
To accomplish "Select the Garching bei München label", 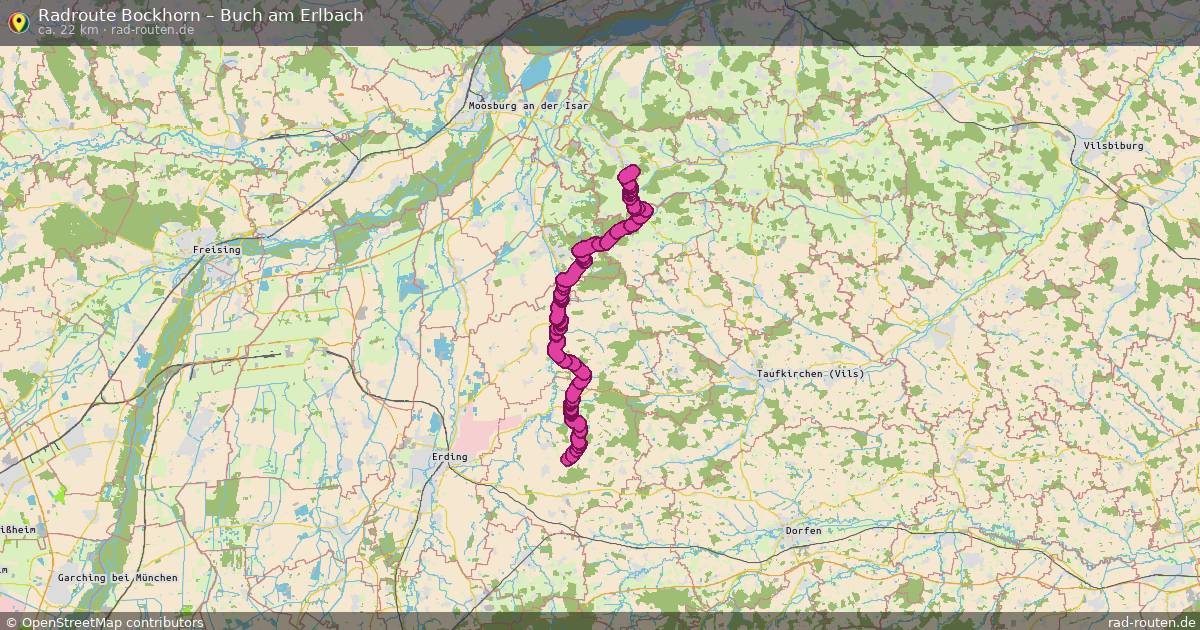I will click(117, 578).
